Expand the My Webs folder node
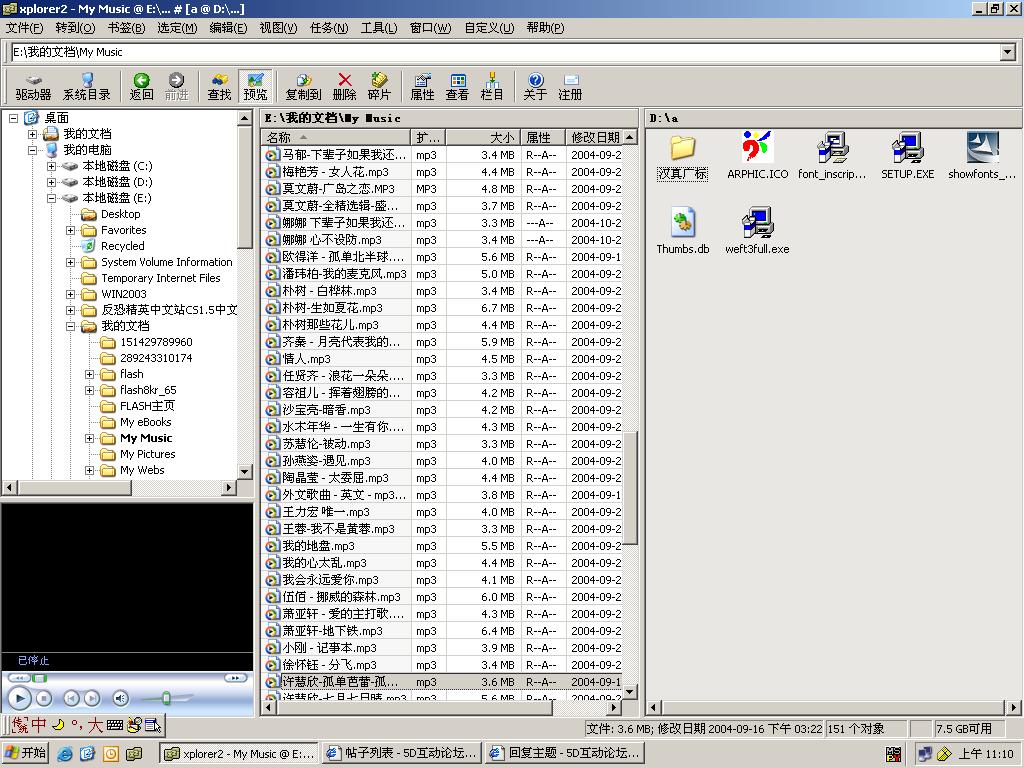 coord(89,470)
